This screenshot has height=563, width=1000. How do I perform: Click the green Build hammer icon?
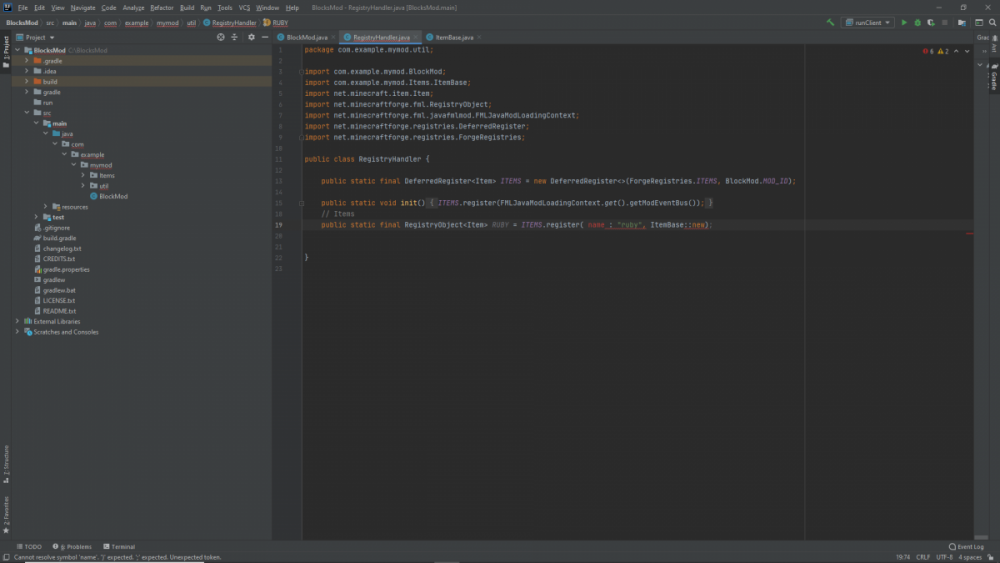pos(831,22)
